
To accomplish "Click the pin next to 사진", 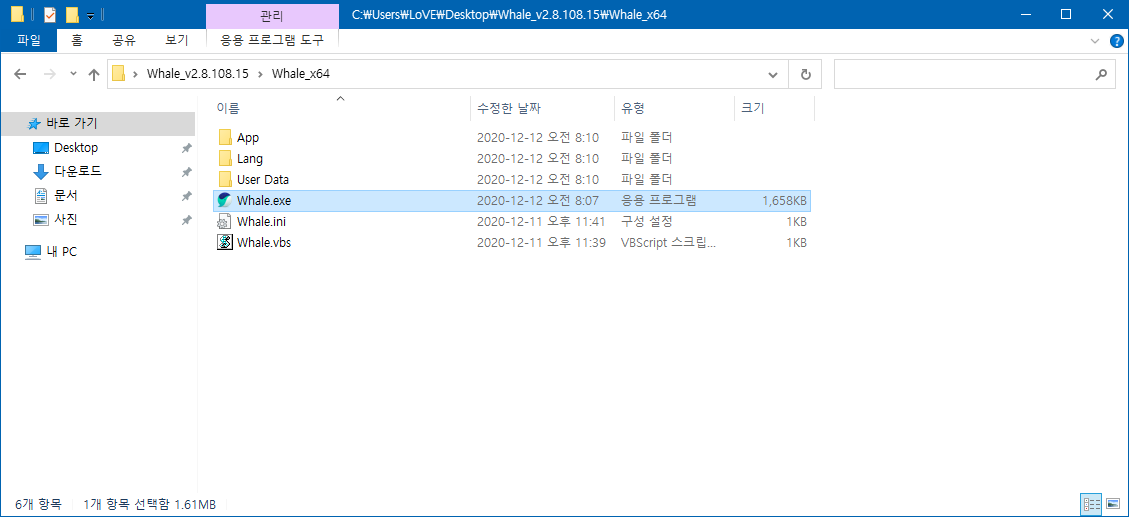I will [186, 220].
